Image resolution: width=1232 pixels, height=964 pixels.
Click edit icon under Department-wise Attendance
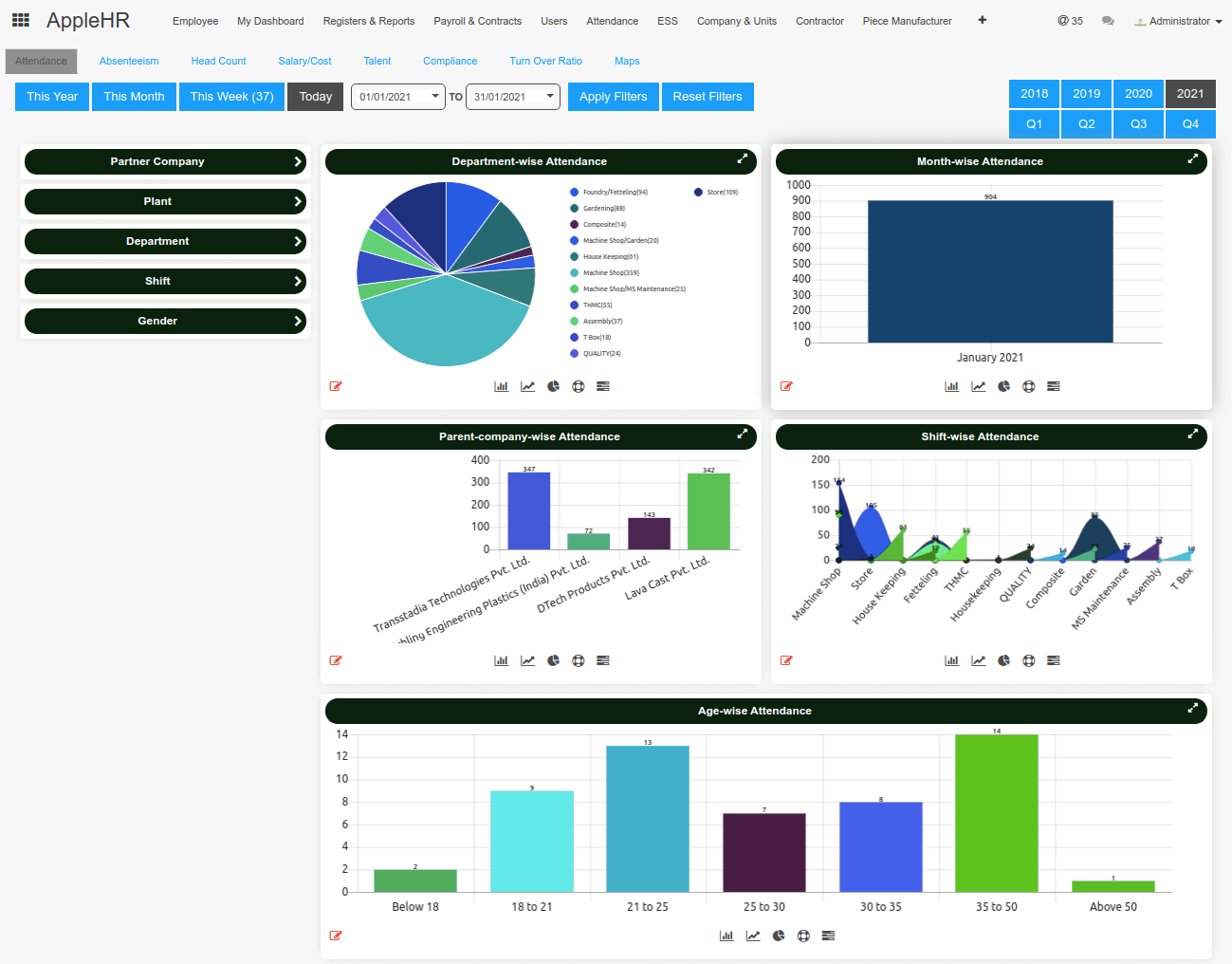point(336,386)
